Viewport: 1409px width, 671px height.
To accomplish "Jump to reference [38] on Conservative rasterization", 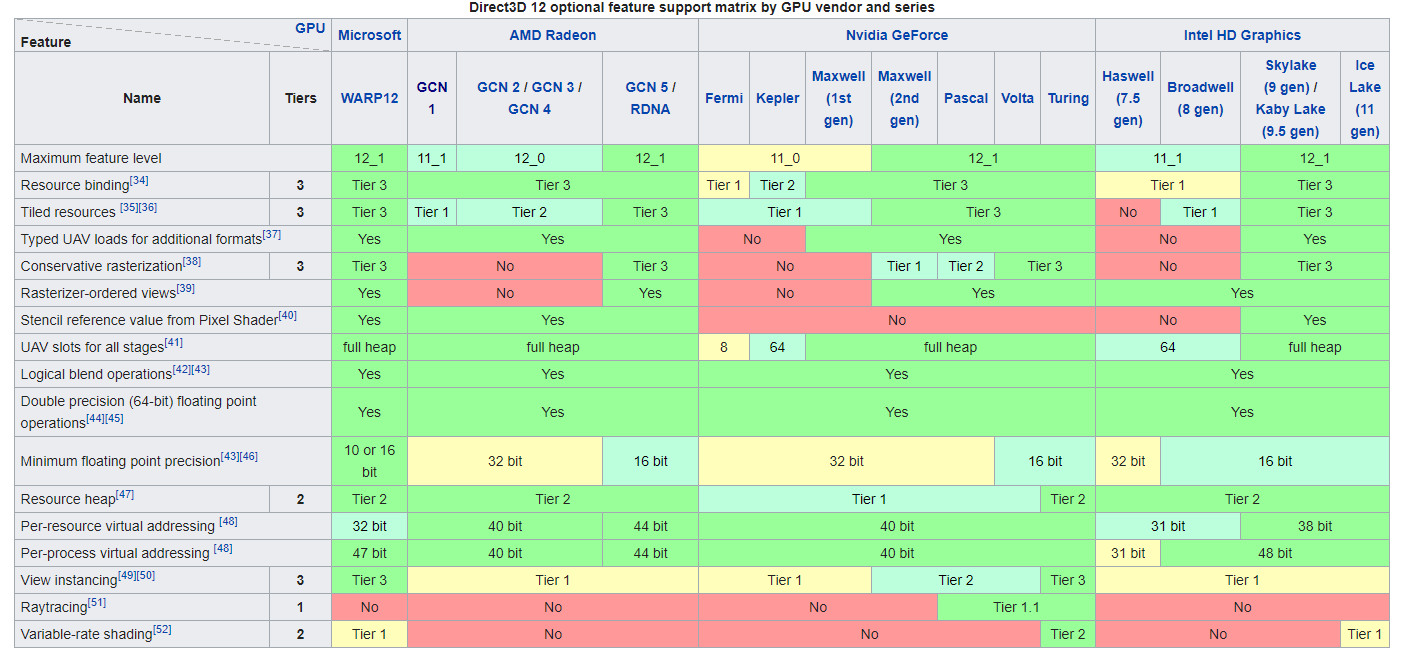I will (x=192, y=262).
